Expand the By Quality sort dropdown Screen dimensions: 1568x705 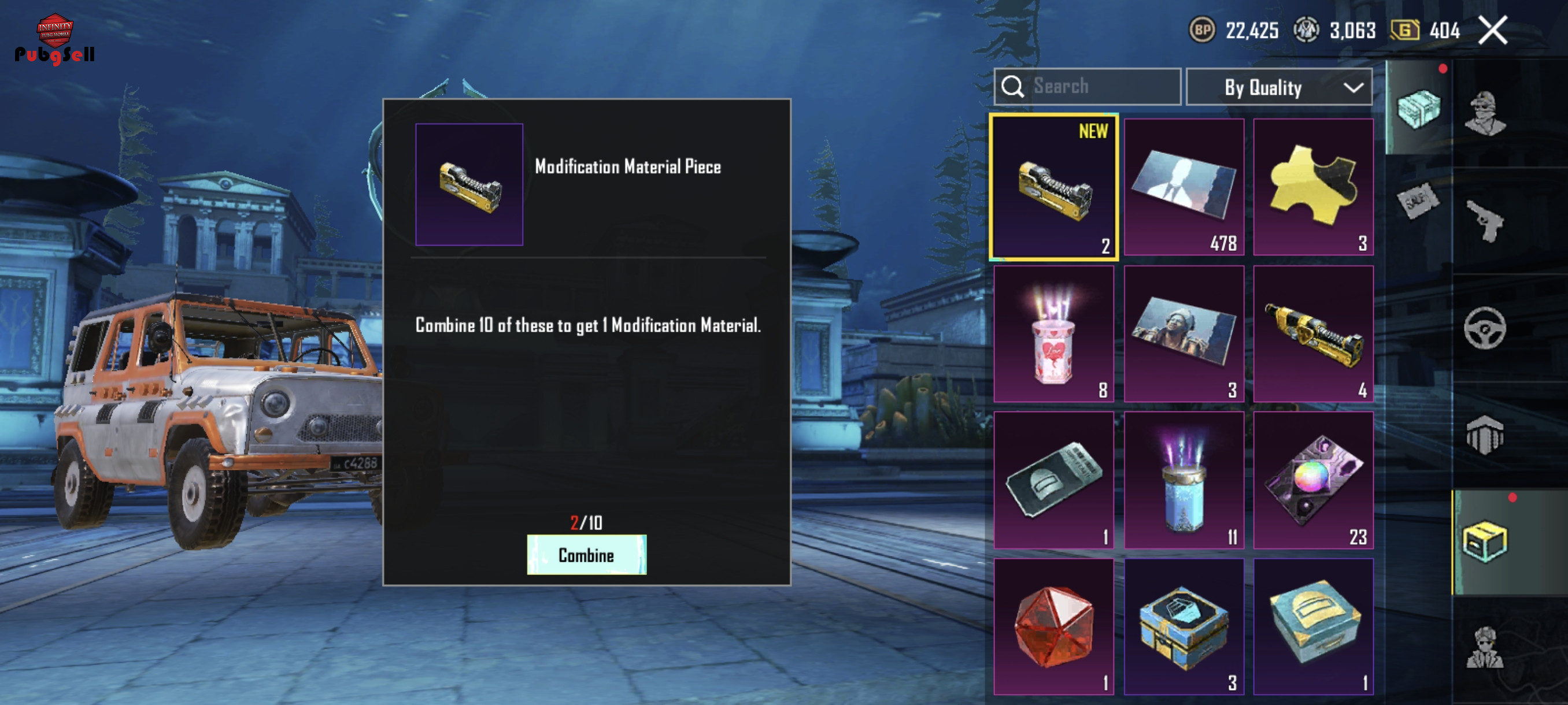pyautogui.click(x=1279, y=88)
